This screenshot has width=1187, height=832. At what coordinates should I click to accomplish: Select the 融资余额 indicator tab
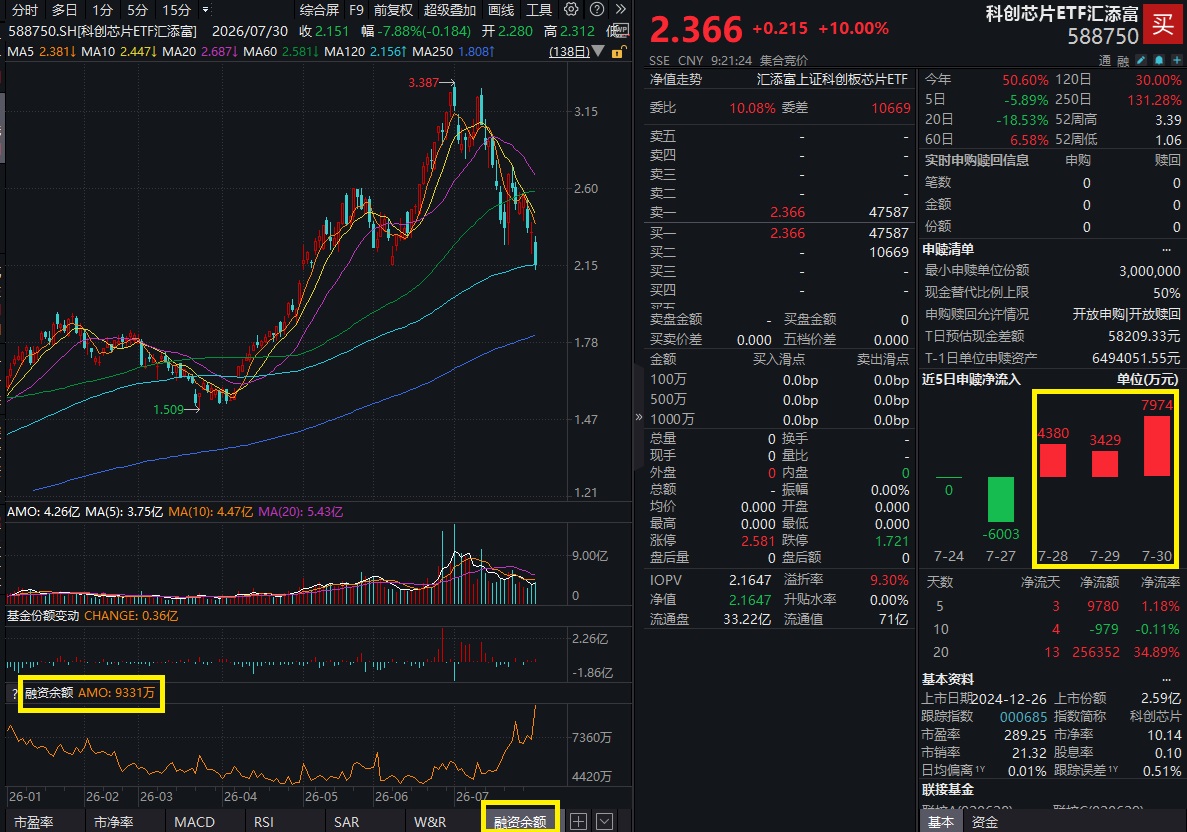(x=520, y=822)
